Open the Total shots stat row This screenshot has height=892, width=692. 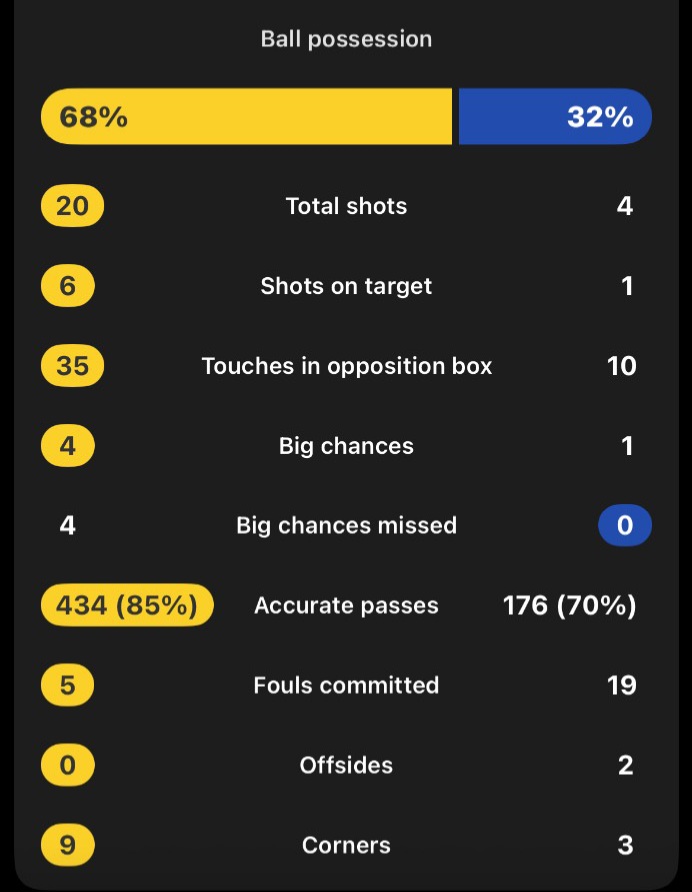[x=346, y=205]
